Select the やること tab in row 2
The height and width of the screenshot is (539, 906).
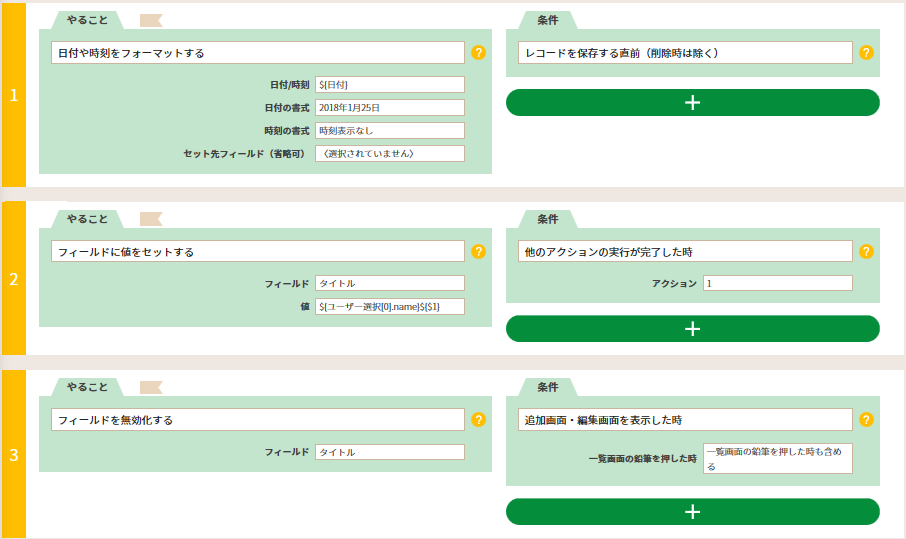tap(87, 219)
